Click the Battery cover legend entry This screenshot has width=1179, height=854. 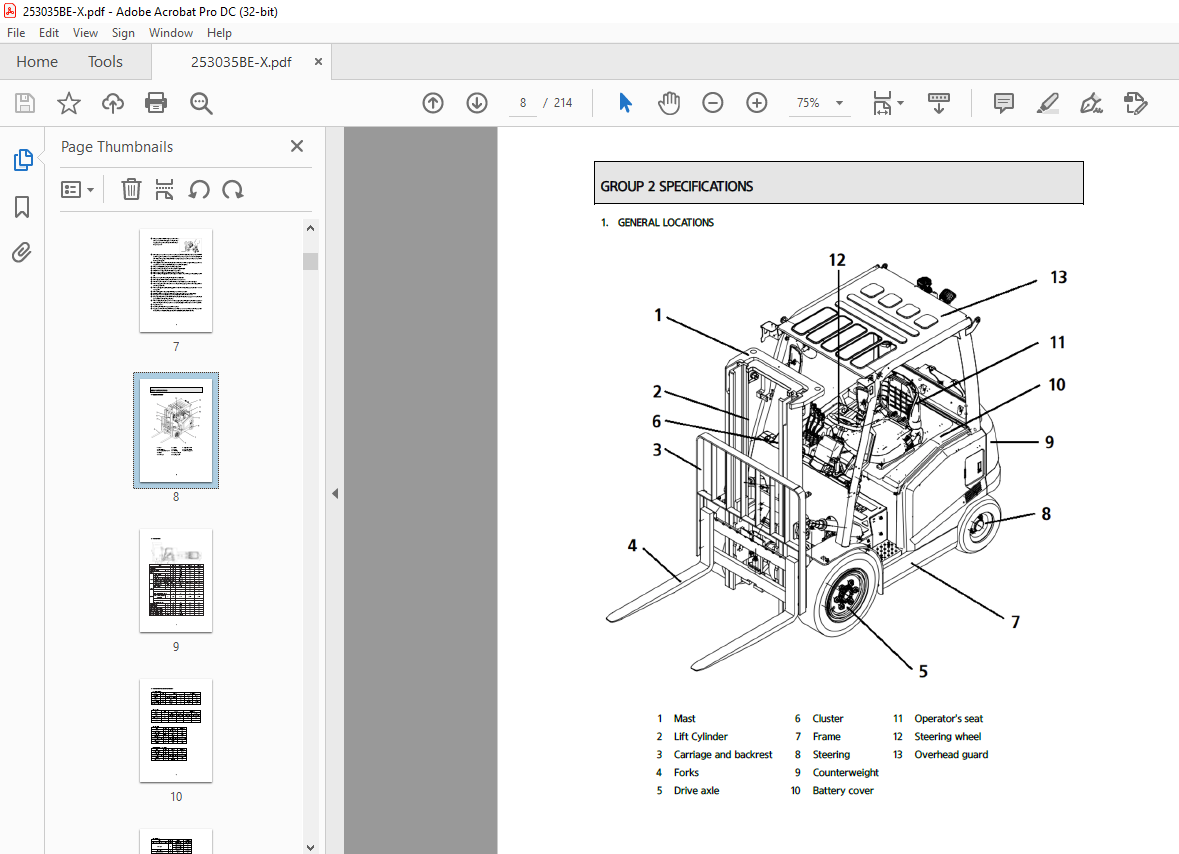tap(843, 791)
